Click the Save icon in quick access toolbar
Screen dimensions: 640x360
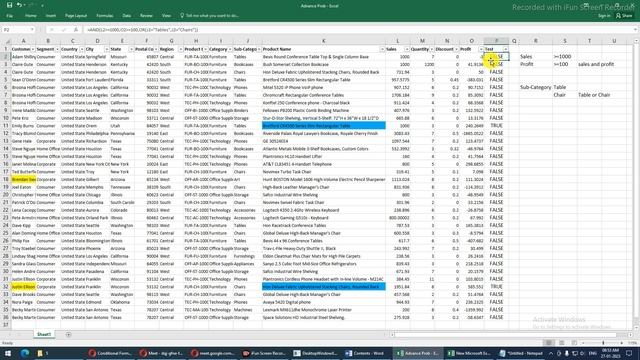[x=9, y=5]
